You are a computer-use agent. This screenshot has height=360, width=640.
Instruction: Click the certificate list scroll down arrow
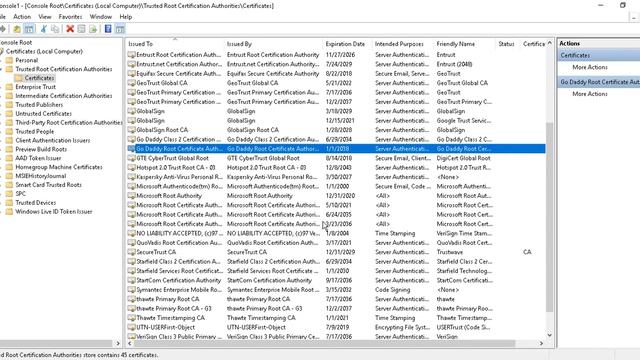[549, 336]
